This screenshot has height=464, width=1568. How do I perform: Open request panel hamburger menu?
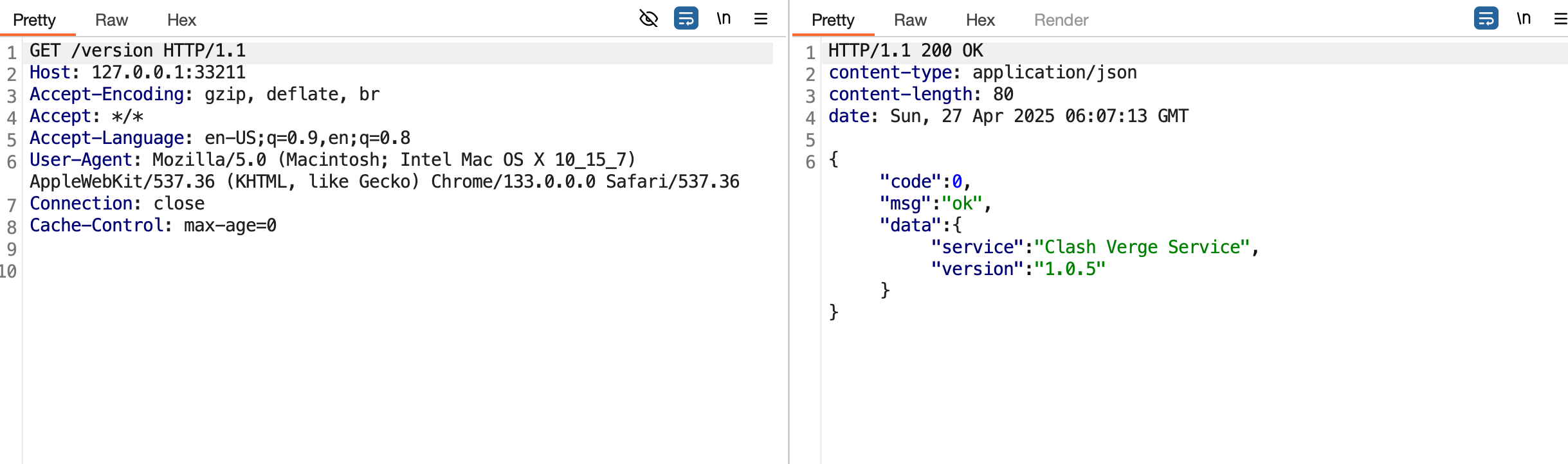pos(761,19)
